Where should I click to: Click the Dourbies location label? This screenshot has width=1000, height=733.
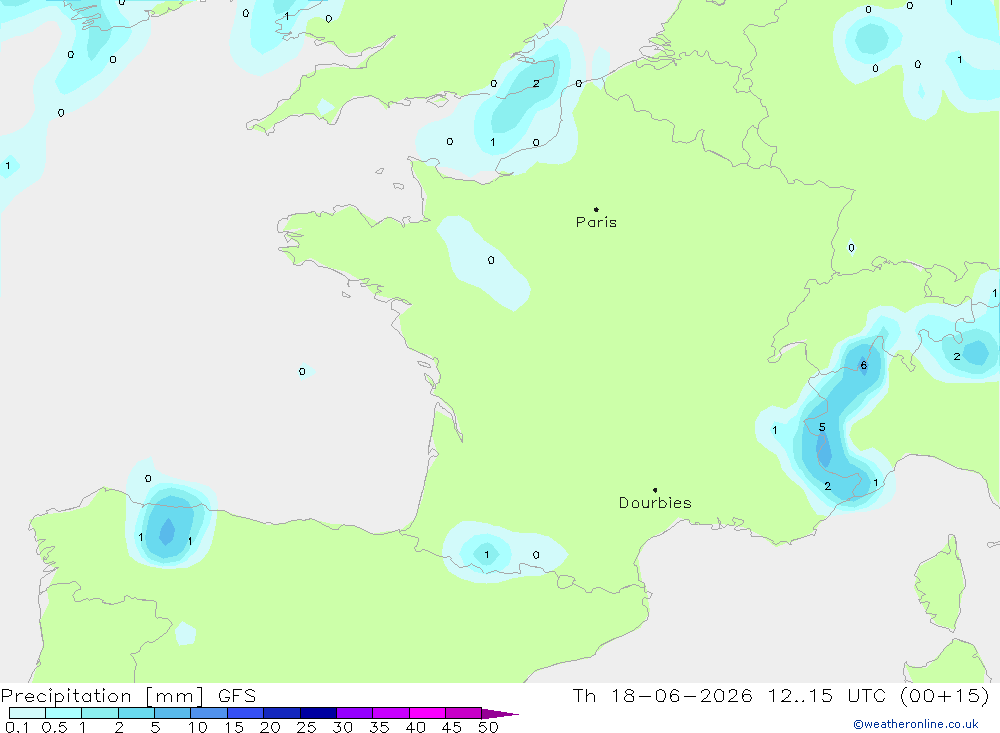point(655,503)
